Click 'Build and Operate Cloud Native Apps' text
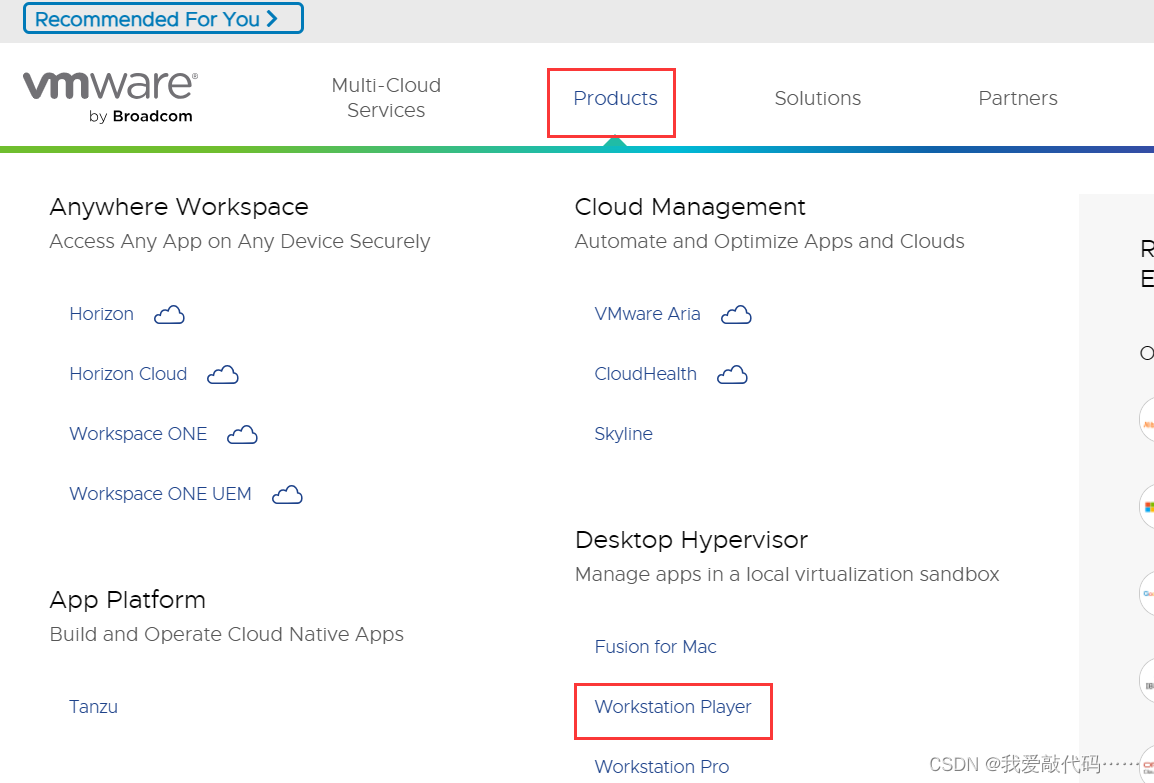1154x783 pixels. [x=227, y=634]
